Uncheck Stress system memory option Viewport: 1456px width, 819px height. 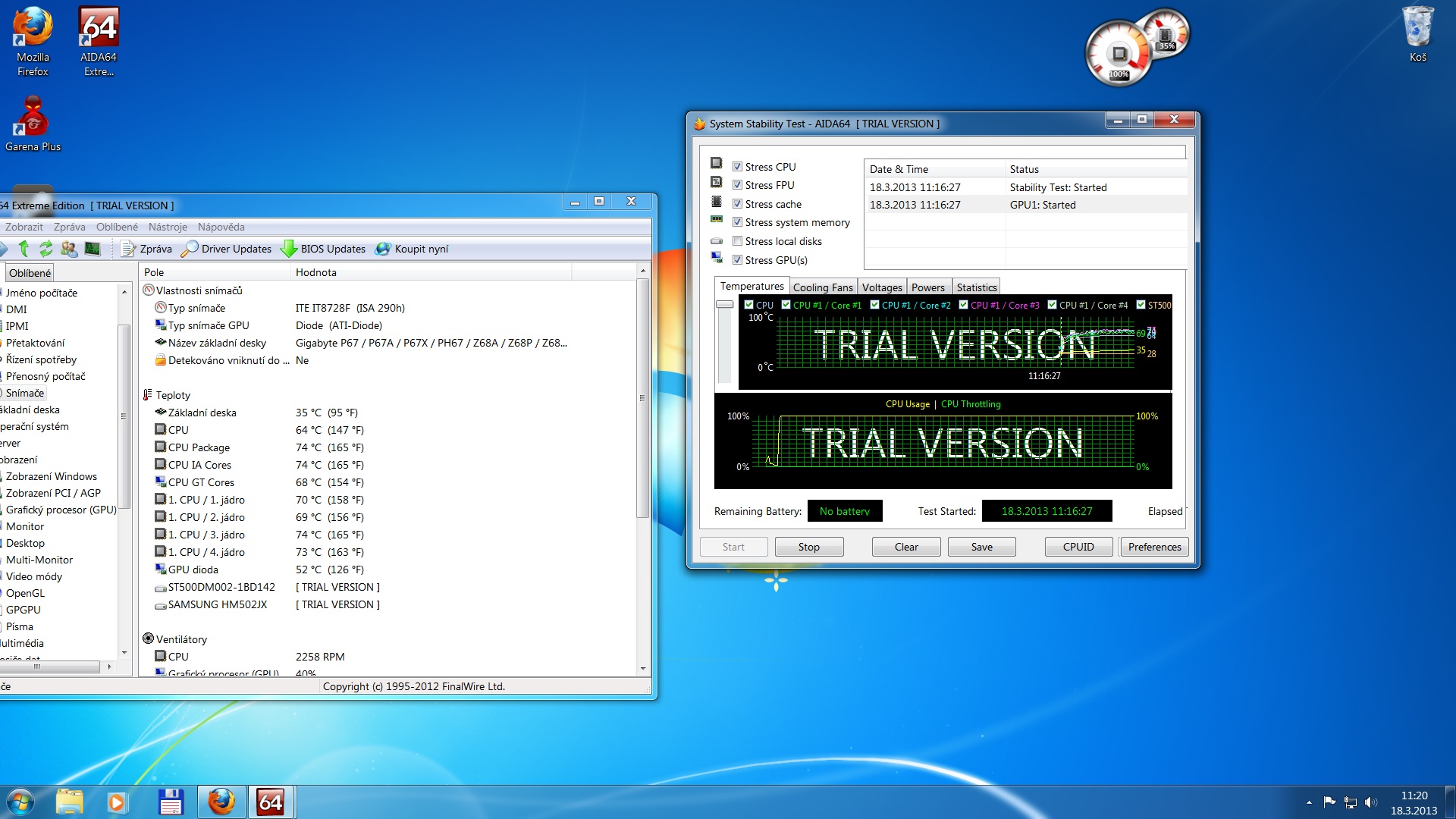tap(737, 222)
